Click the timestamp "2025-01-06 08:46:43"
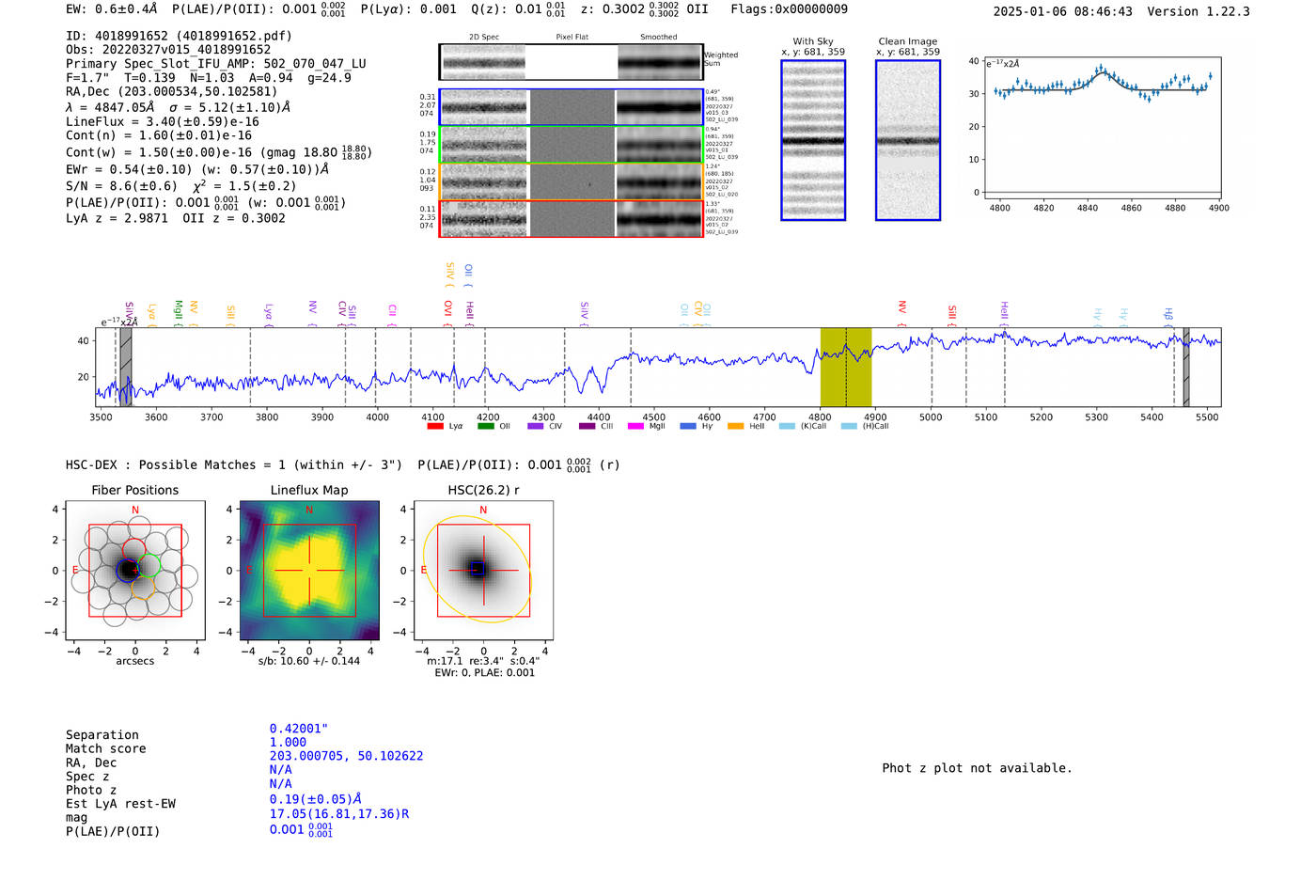 click(1062, 11)
